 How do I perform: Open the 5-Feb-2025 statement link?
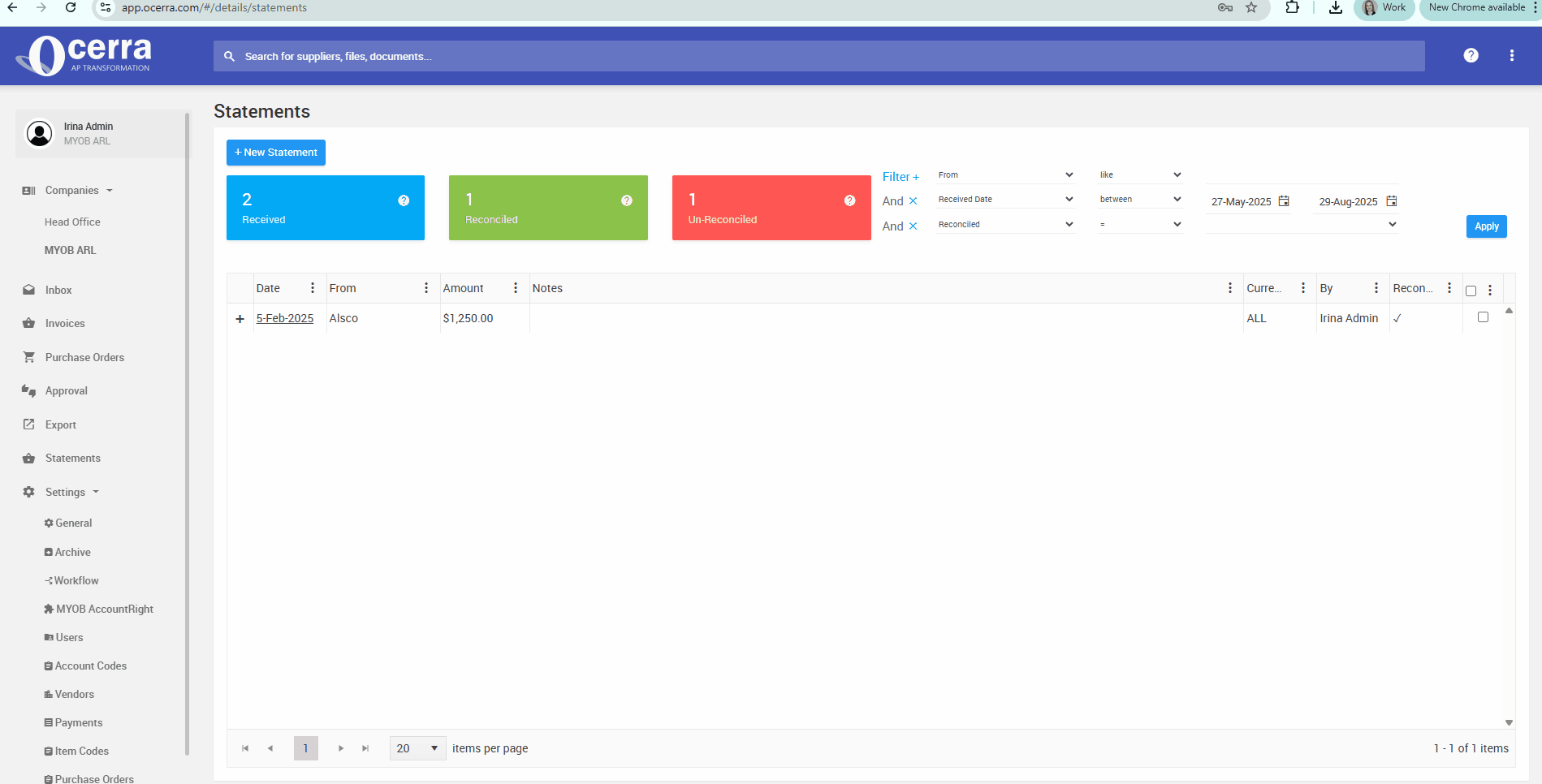coord(284,318)
